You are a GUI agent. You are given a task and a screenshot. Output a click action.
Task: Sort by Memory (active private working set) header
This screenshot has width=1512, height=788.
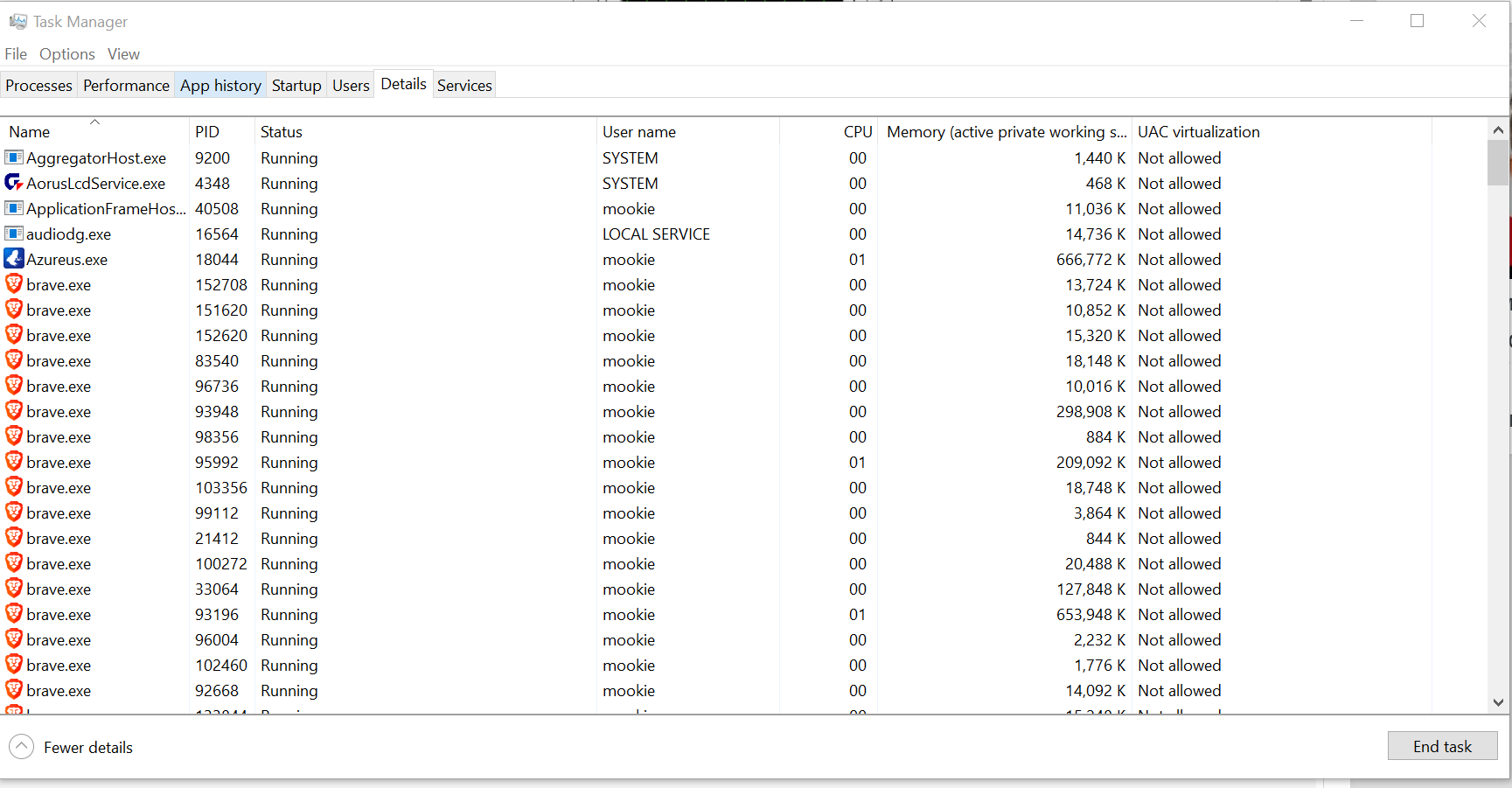(1005, 131)
